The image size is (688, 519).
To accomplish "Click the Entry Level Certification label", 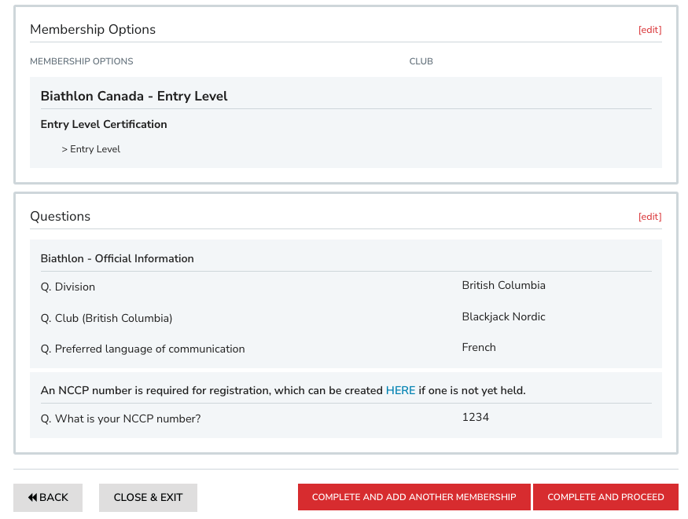I will point(104,125).
